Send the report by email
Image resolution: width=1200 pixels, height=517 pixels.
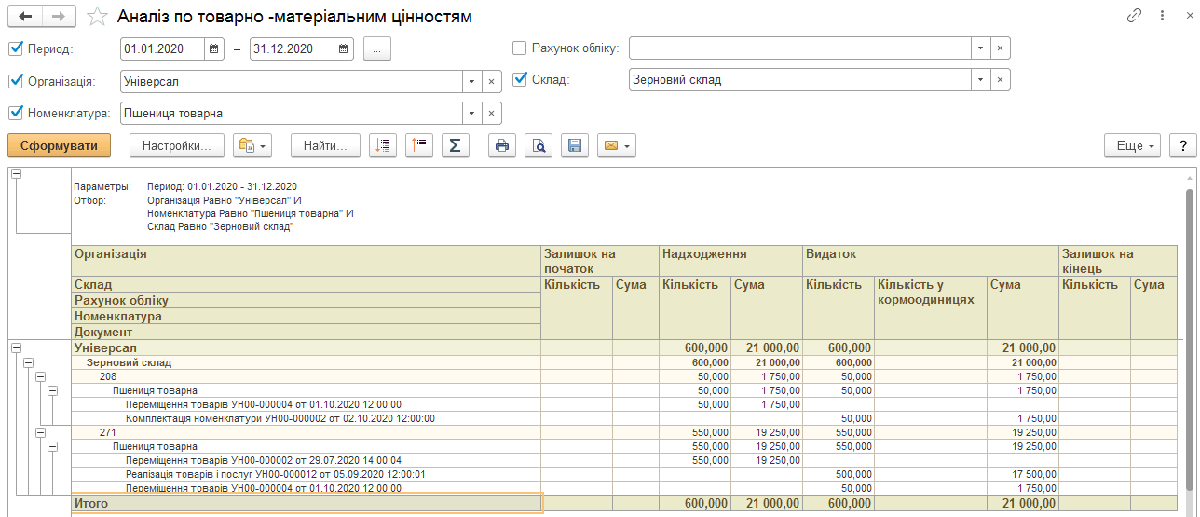pos(616,146)
